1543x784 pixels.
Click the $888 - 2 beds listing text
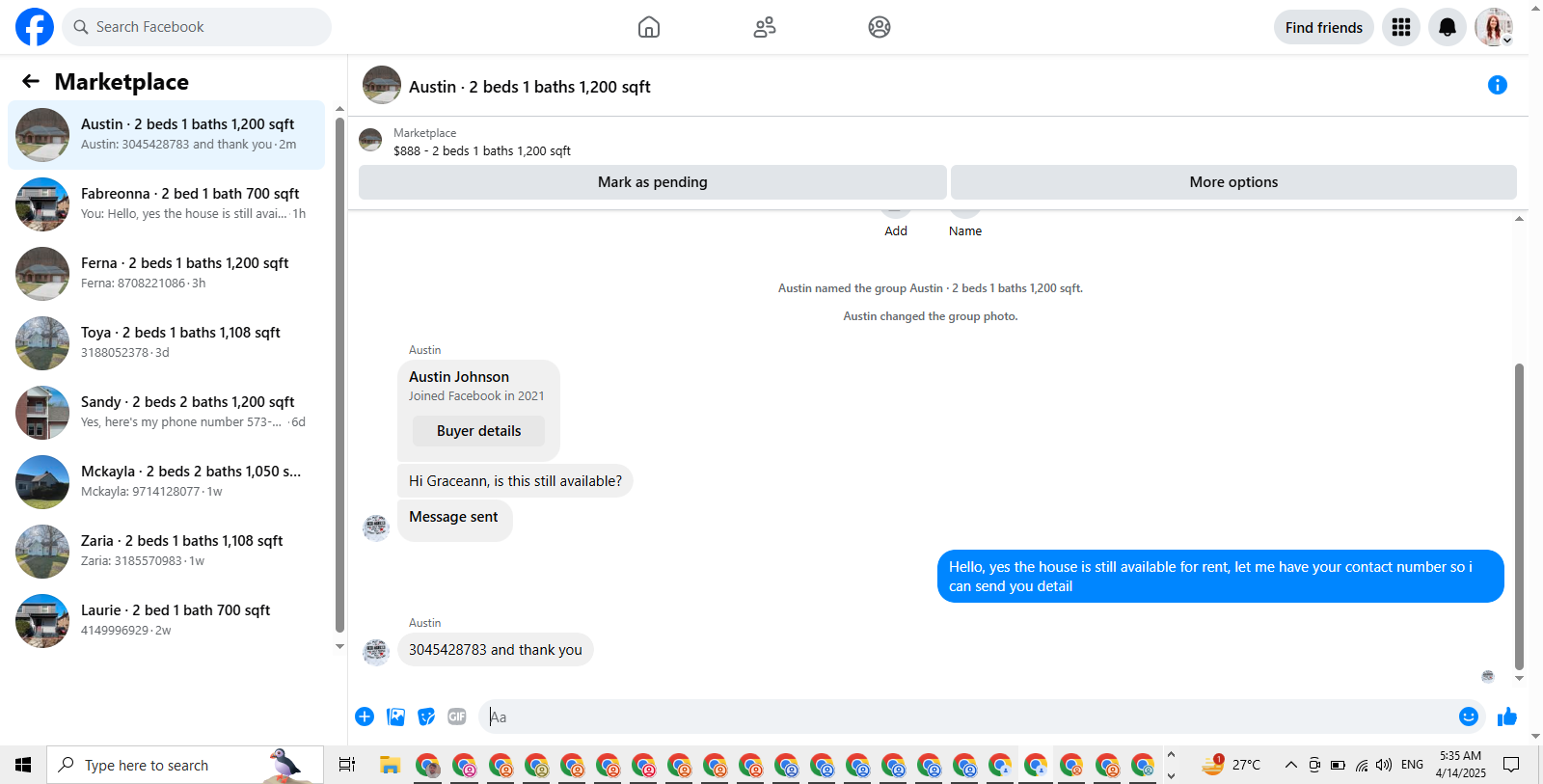pos(482,150)
